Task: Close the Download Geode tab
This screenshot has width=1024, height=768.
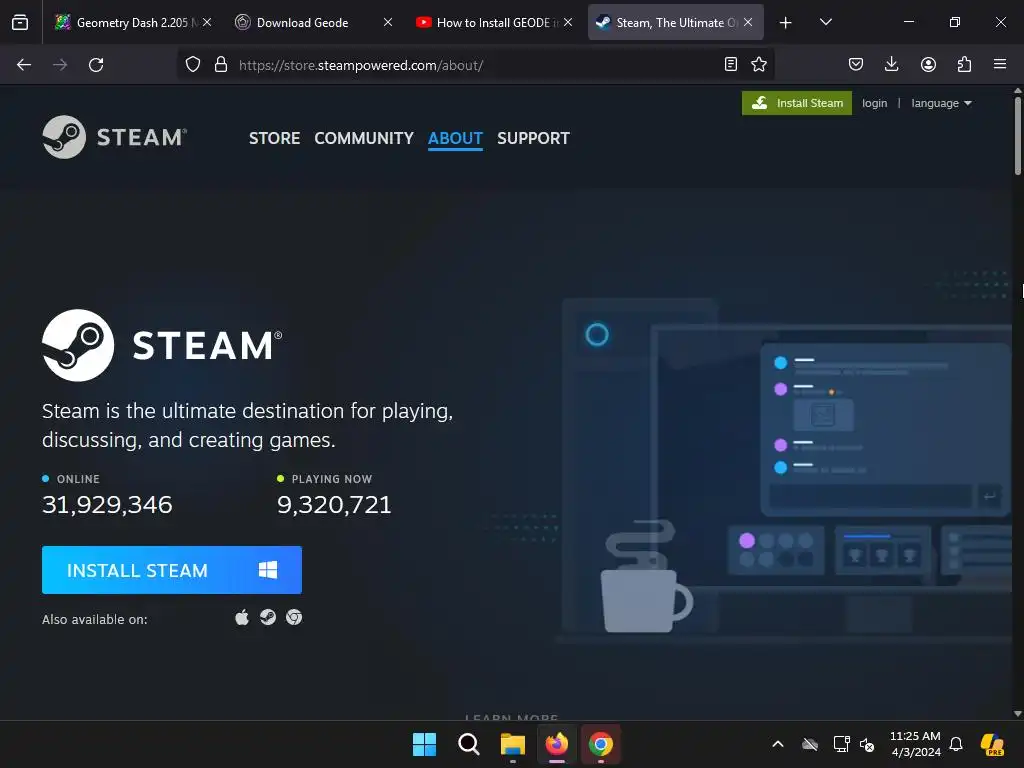Action: [x=388, y=22]
